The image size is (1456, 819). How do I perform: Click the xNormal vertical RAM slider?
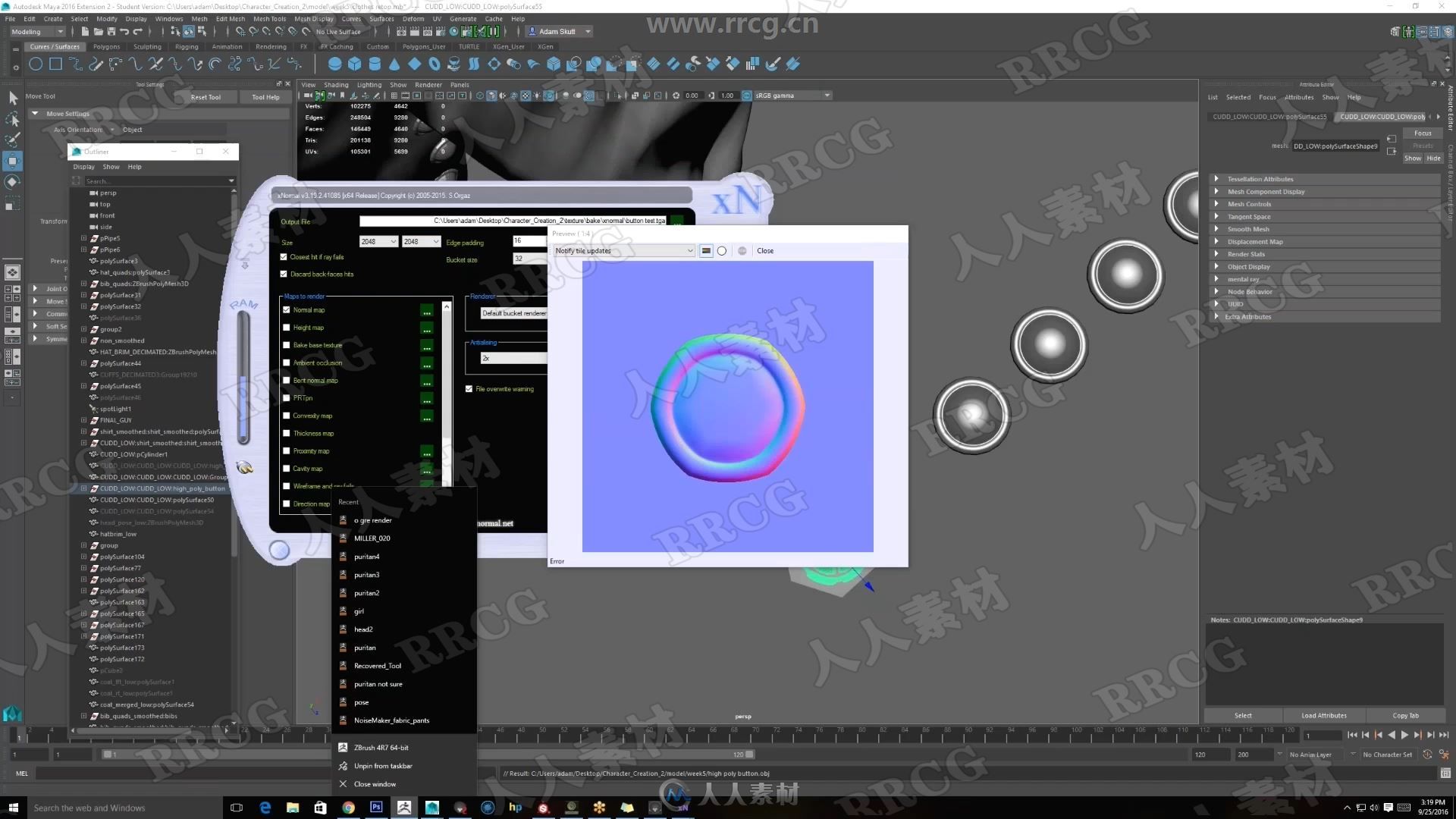(243, 378)
